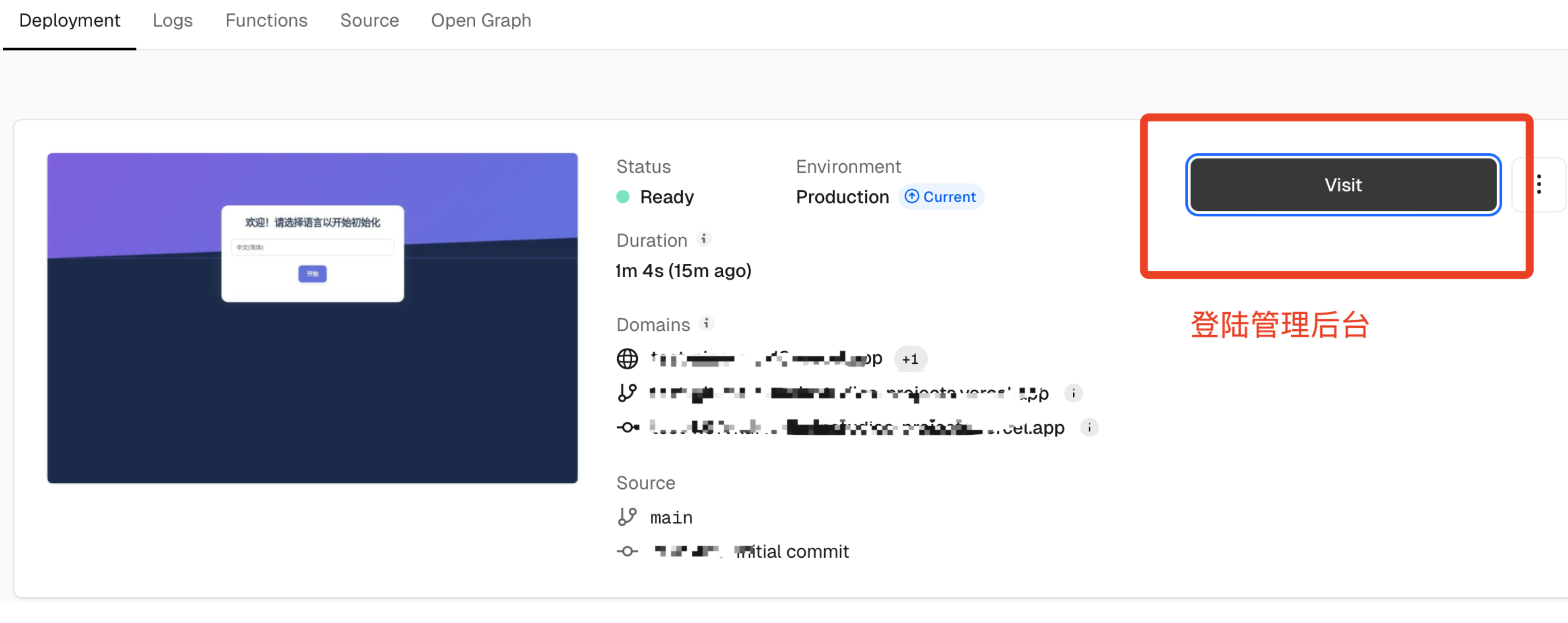The height and width of the screenshot is (623, 1568).
Task: Click the Current environment badge
Action: (x=940, y=197)
